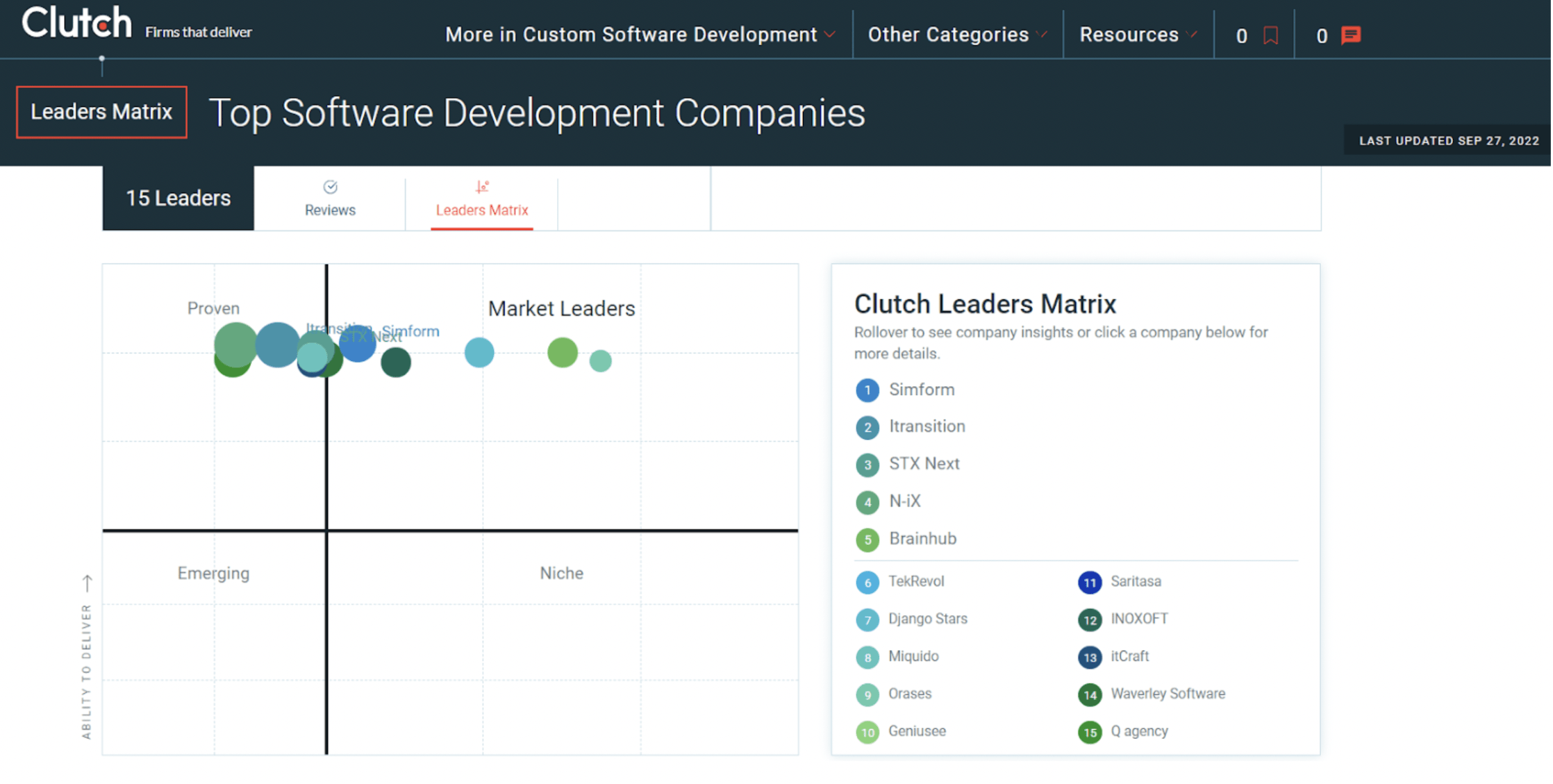Open the Miquido company link
Screen dimensions: 1553x784
pos(913,656)
